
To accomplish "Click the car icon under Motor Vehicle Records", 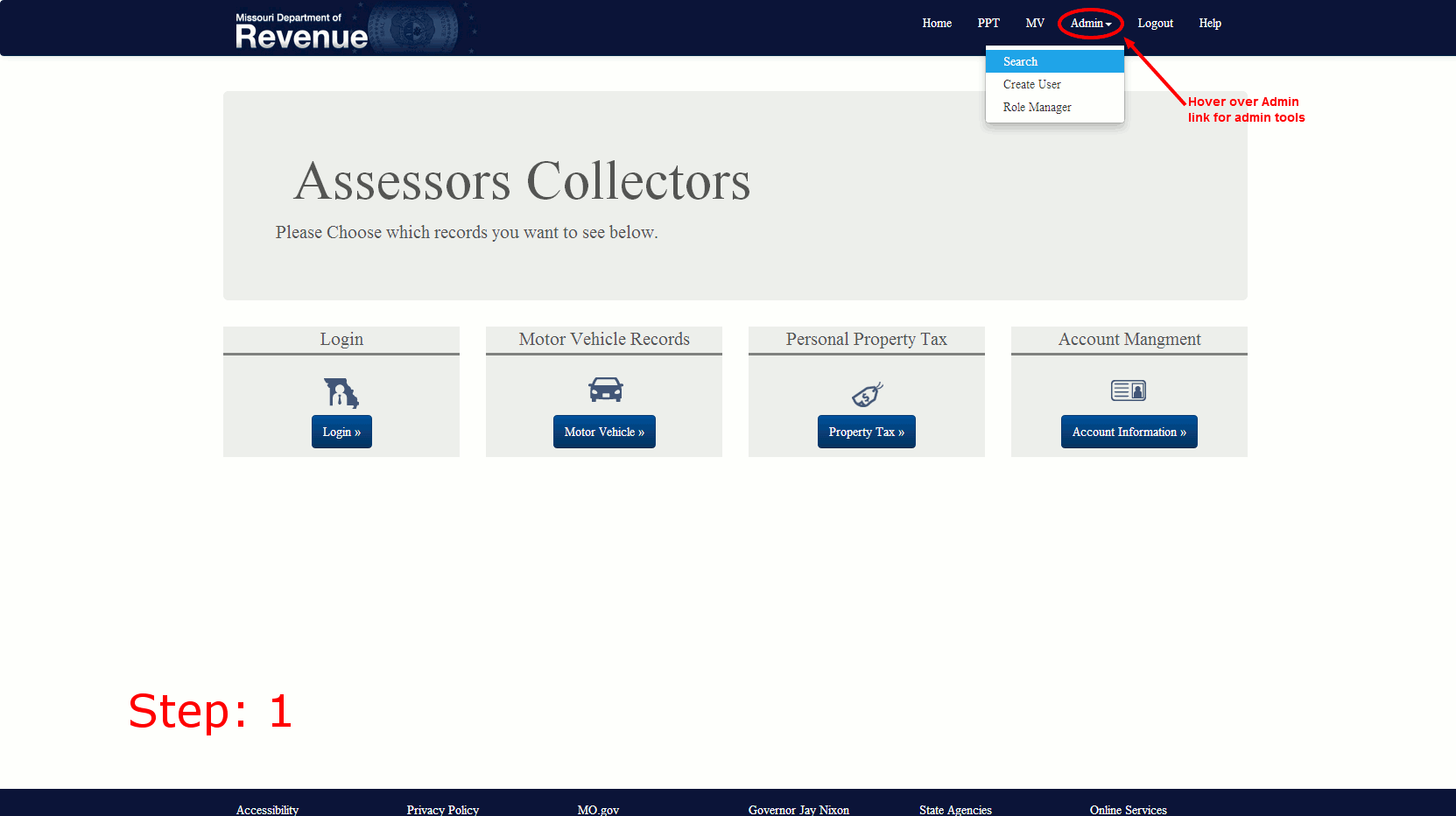I will click(x=605, y=390).
